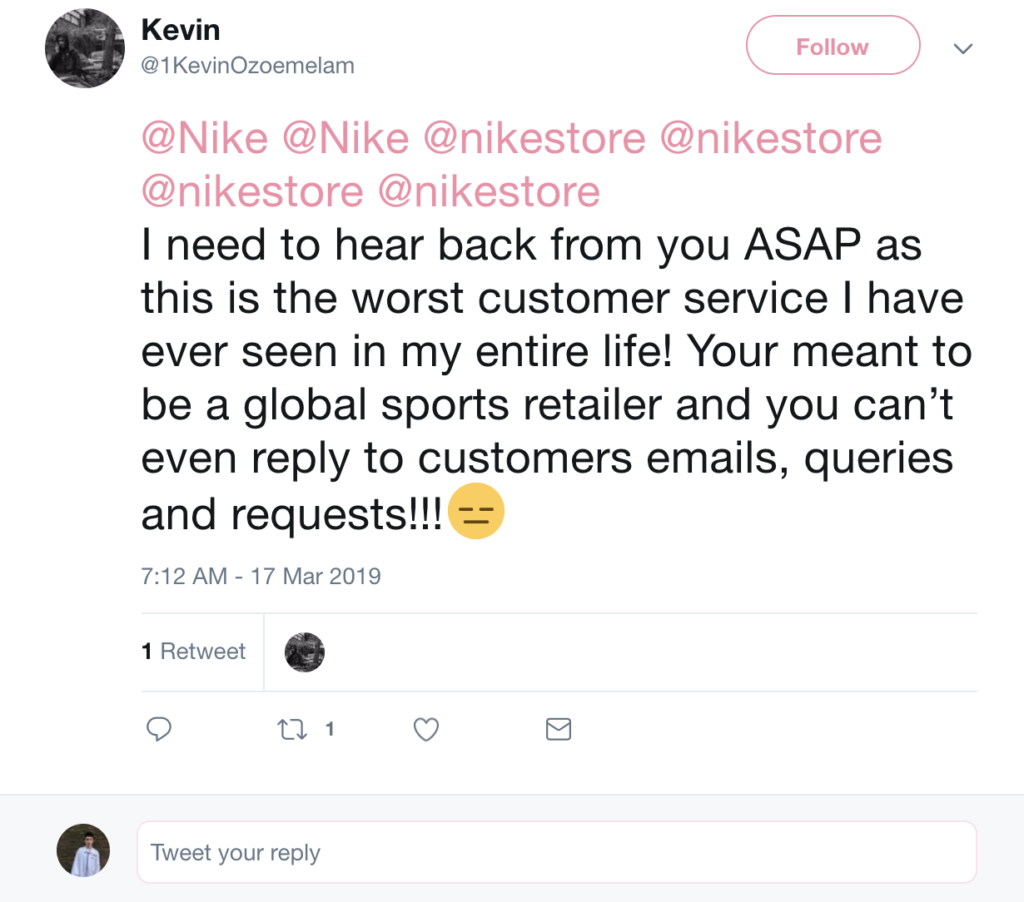The width and height of the screenshot is (1024, 902).
Task: Retweet this tweet using the arrows icon
Action: pos(291,730)
